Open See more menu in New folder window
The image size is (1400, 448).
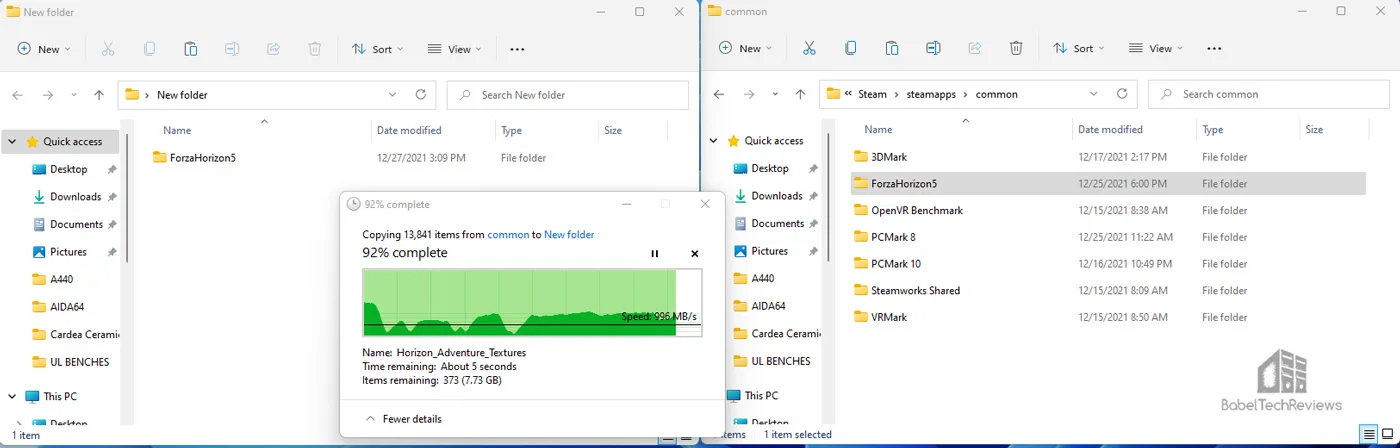(517, 48)
